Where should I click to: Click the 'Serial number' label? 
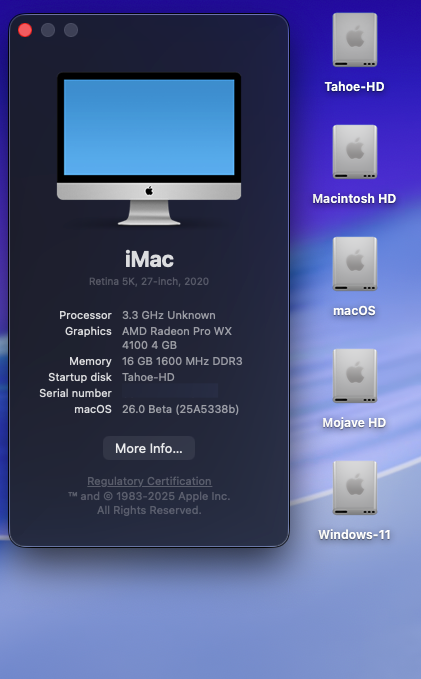tap(76, 393)
